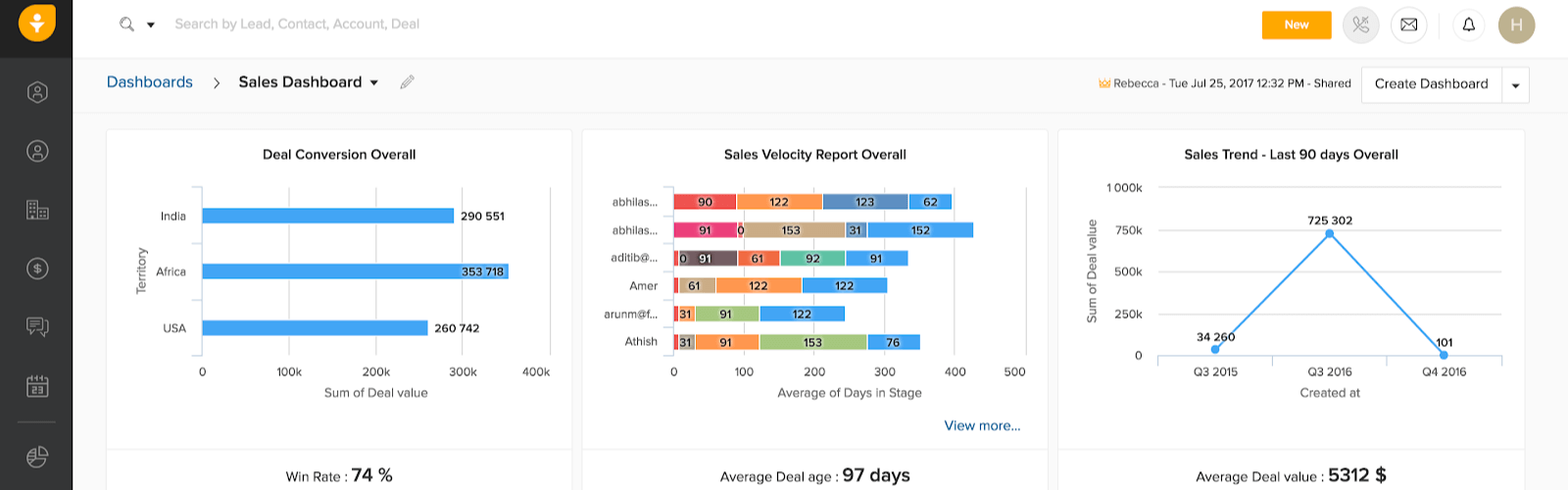Open the email envelope icon
Image resolution: width=1568 pixels, height=490 pixels.
pyautogui.click(x=1409, y=24)
